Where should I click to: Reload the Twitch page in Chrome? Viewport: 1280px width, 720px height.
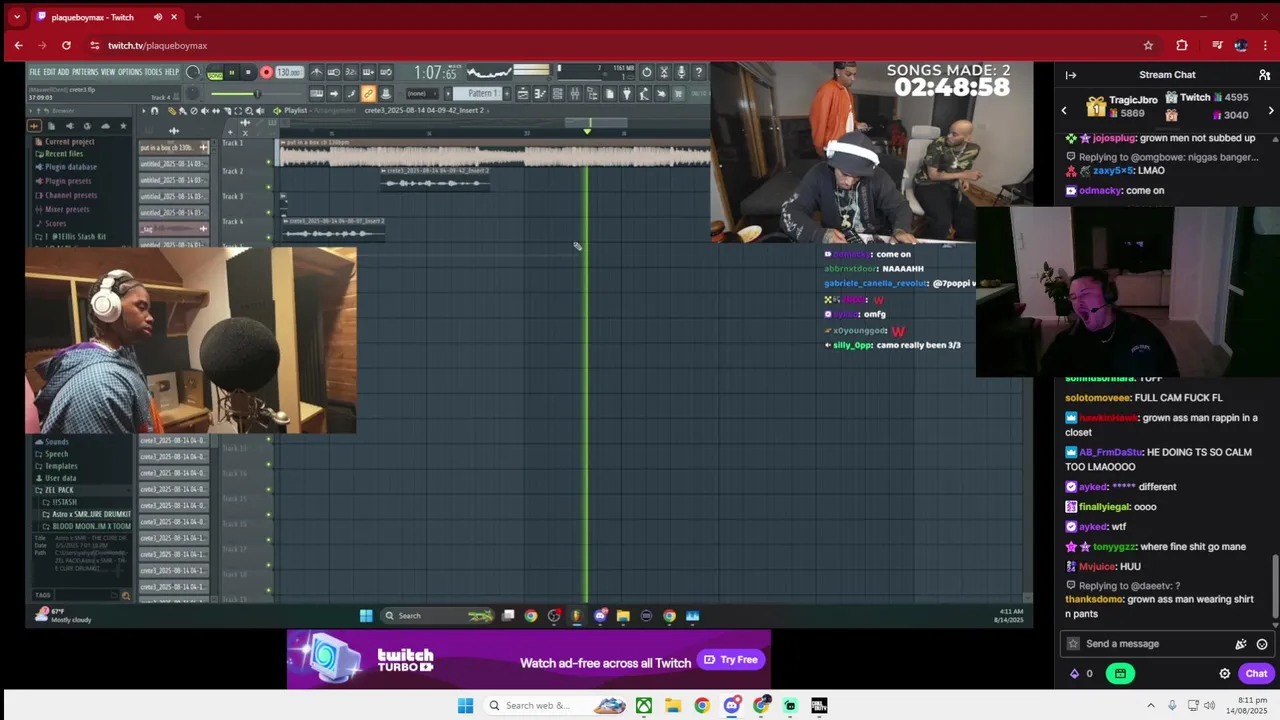click(x=66, y=45)
